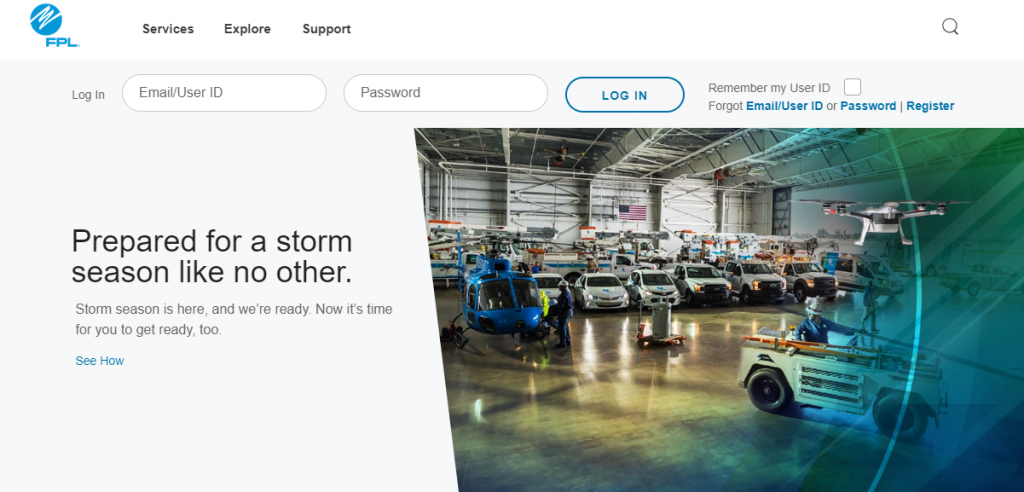
Task: Focus the Password input field
Action: point(445,93)
